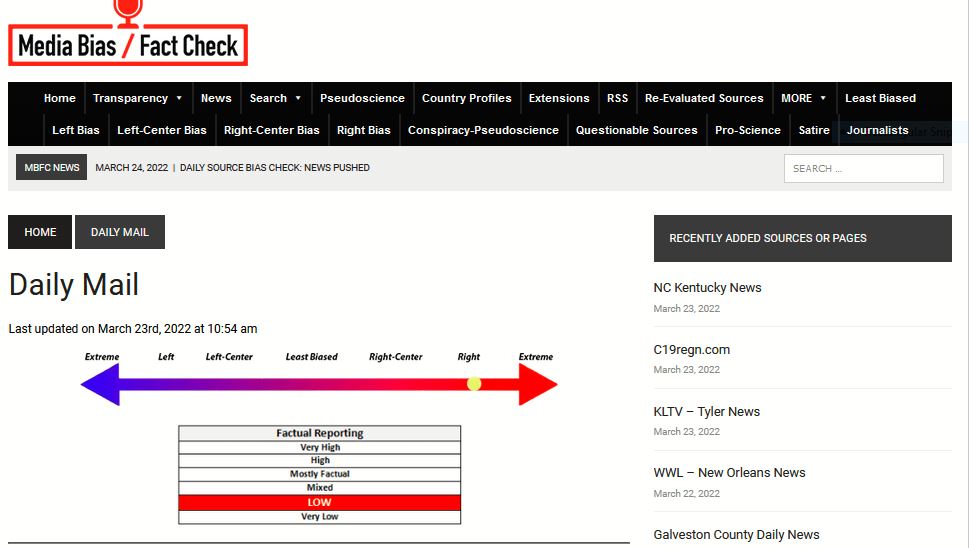969x548 pixels.
Task: Open the C19regn.com source
Action: coord(692,350)
